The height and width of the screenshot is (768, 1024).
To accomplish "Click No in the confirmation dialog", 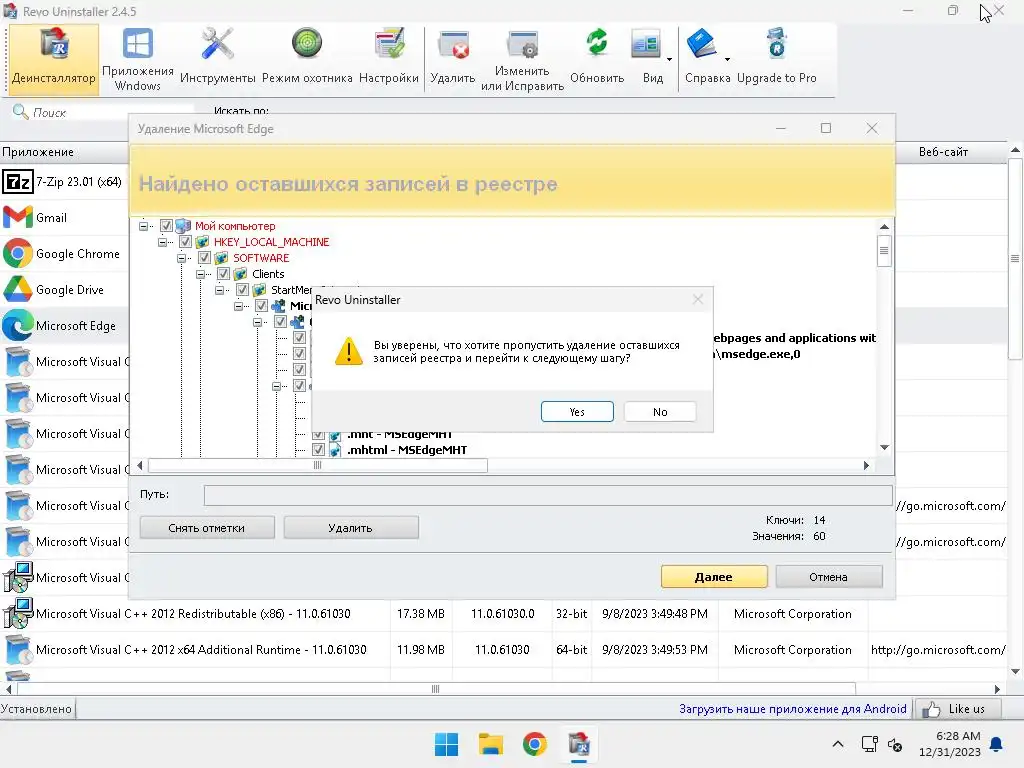I will click(660, 411).
